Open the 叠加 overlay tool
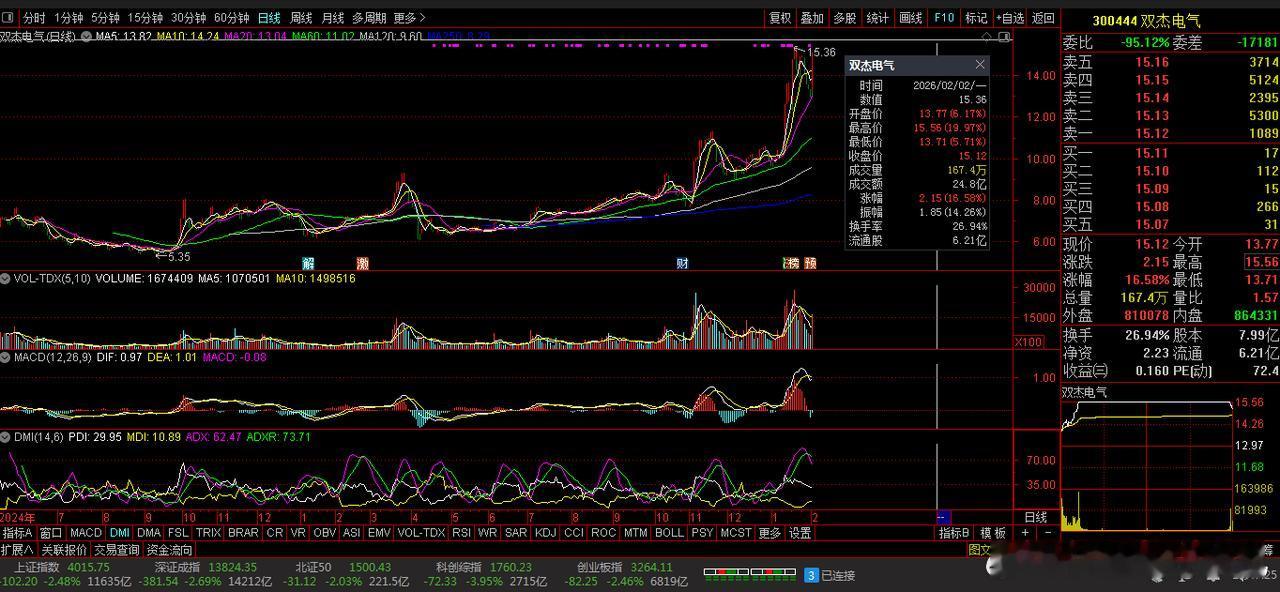The height and width of the screenshot is (592, 1280). coord(811,17)
